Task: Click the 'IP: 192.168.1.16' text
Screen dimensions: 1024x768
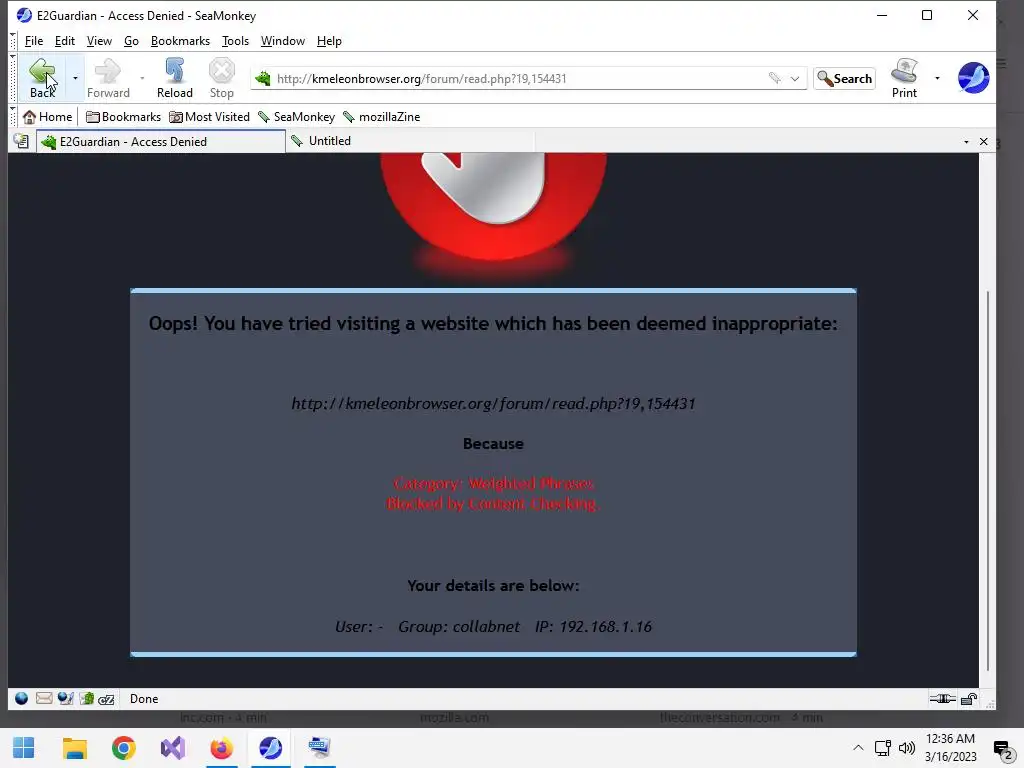Action: [x=593, y=626]
